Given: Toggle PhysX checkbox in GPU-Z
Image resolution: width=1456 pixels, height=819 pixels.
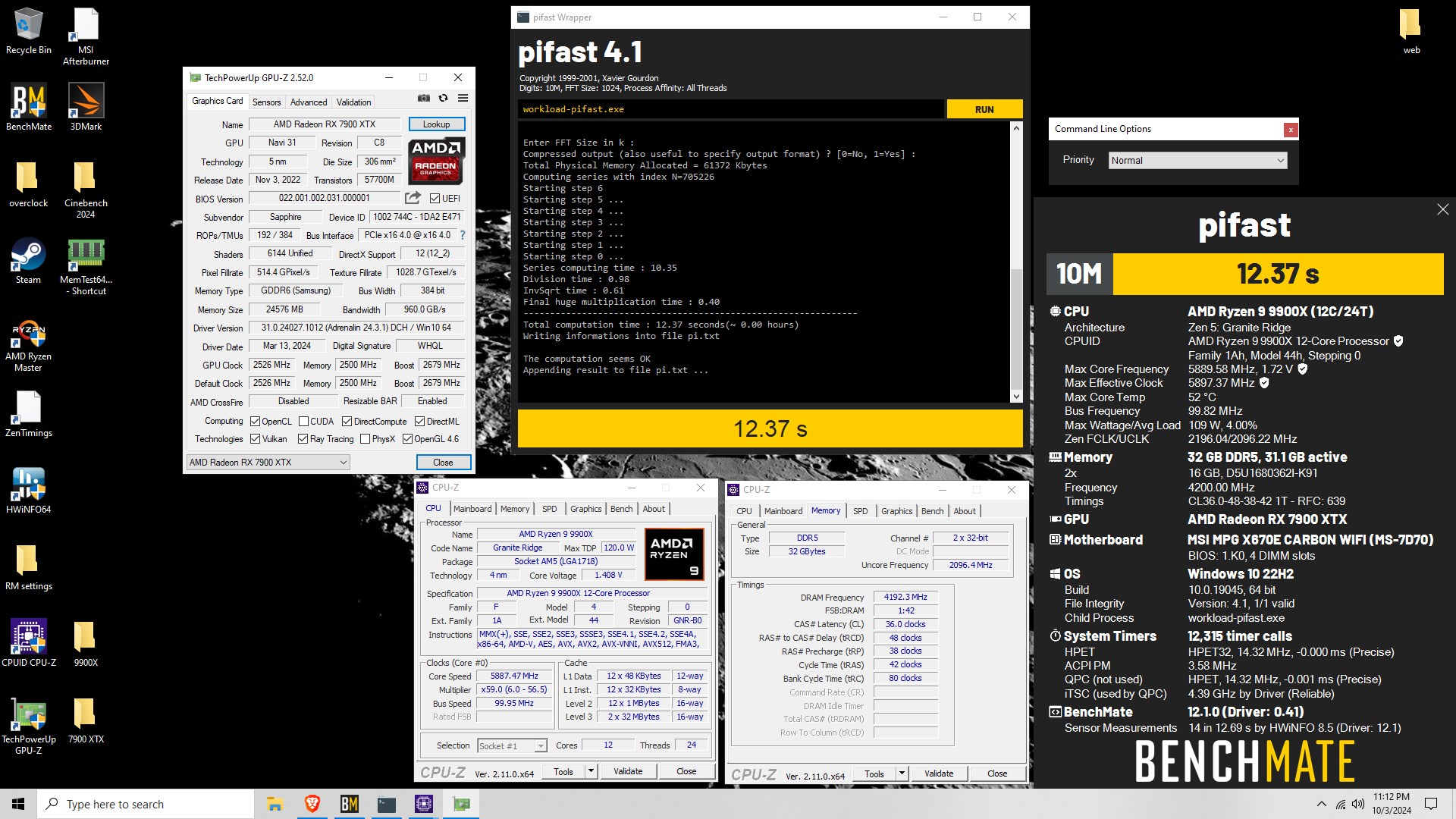Looking at the screenshot, I should [x=365, y=439].
